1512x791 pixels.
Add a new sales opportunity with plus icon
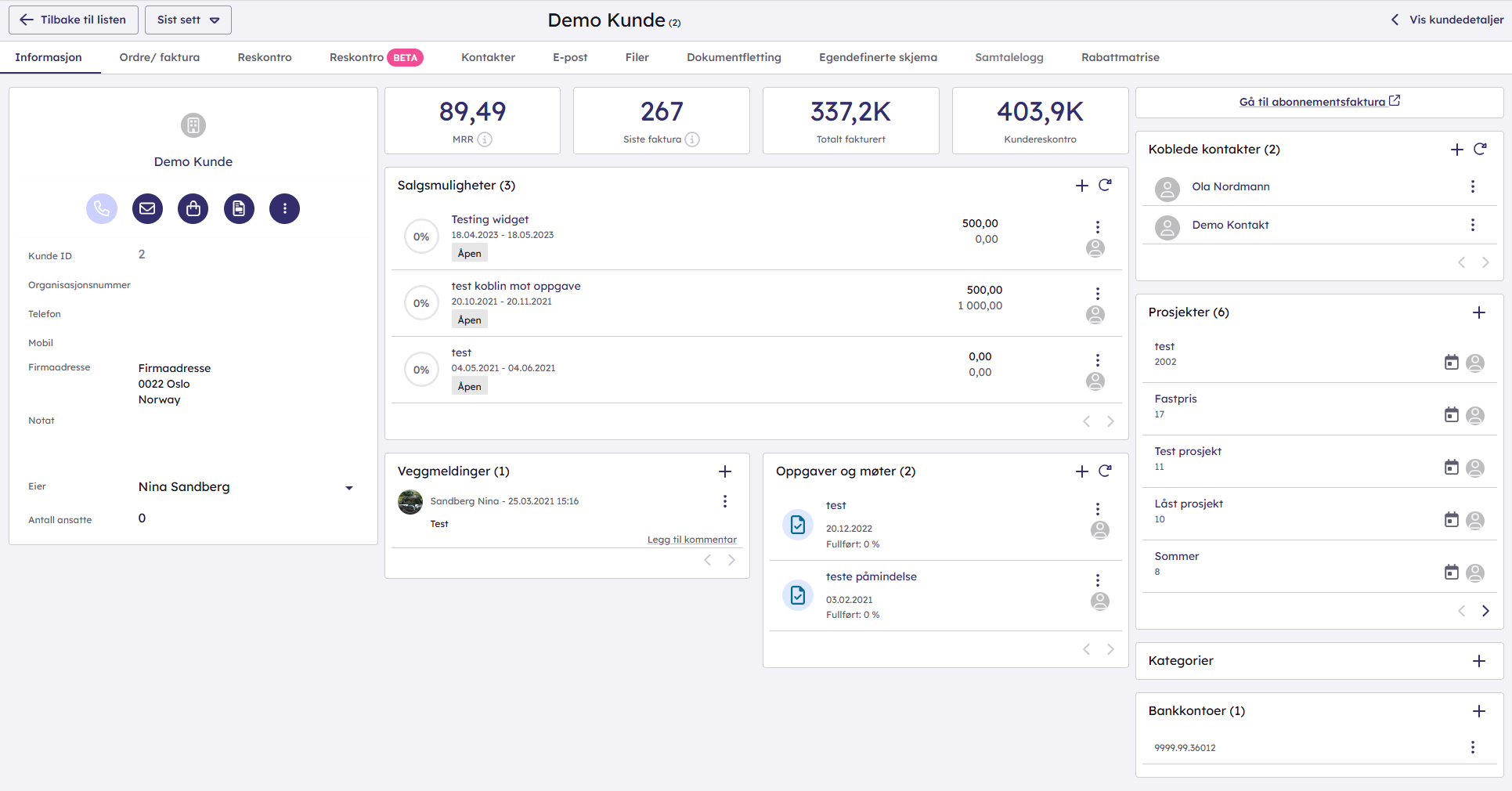pyautogui.click(x=1081, y=186)
